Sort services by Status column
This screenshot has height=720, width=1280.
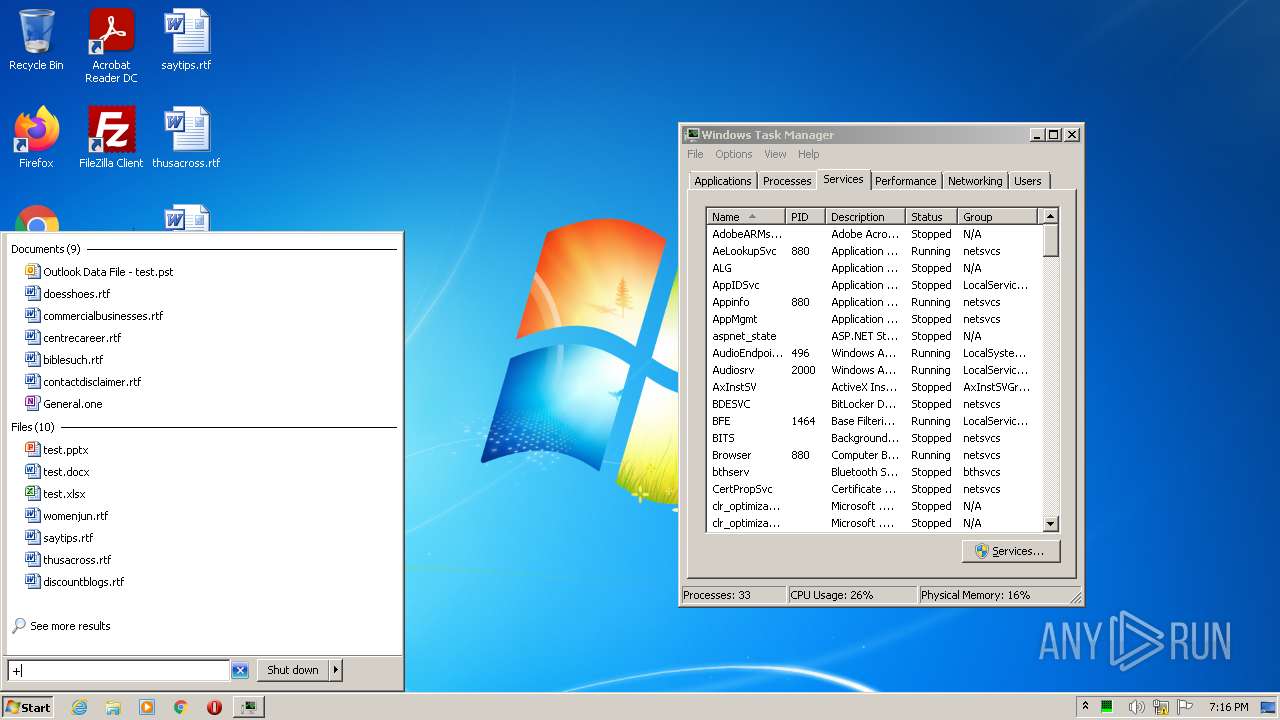tap(931, 217)
